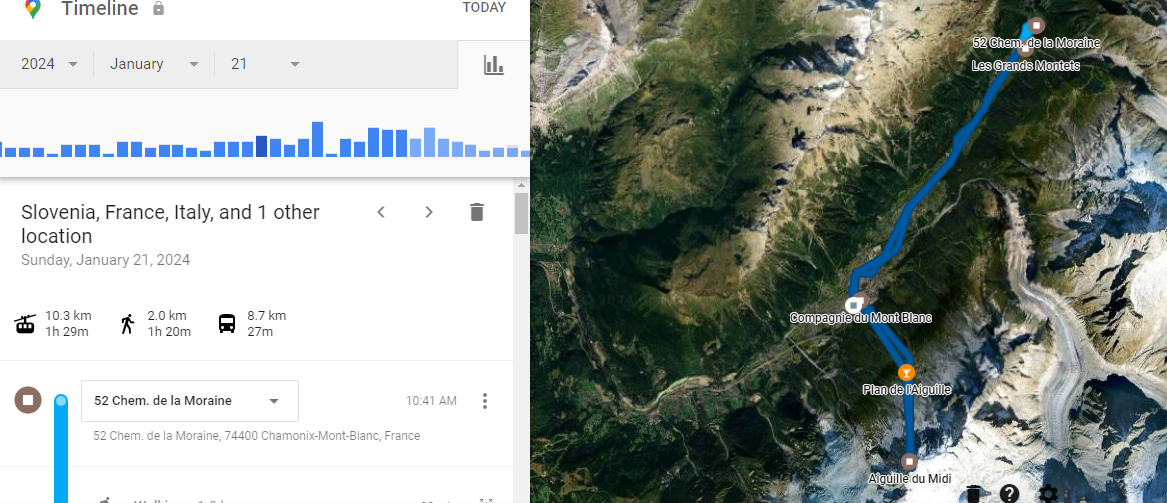
Task: Click the brown stop icon beside 52 Chem. de la Moraine
Action: 28,401
